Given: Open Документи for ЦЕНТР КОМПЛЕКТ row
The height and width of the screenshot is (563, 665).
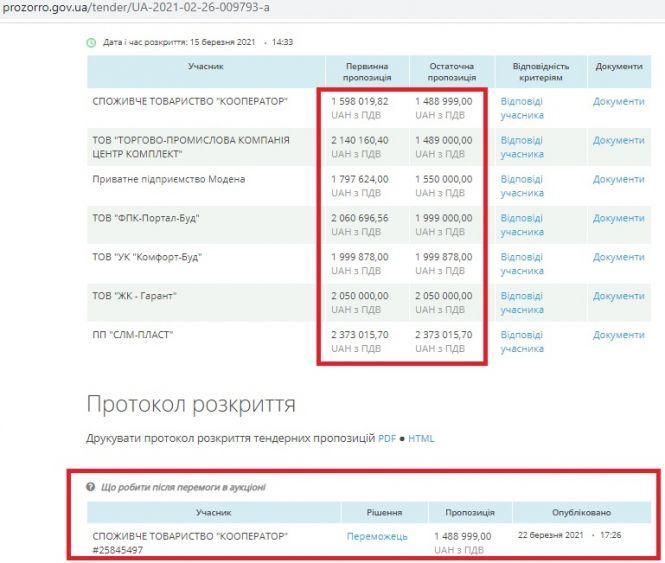Looking at the screenshot, I should (618, 140).
